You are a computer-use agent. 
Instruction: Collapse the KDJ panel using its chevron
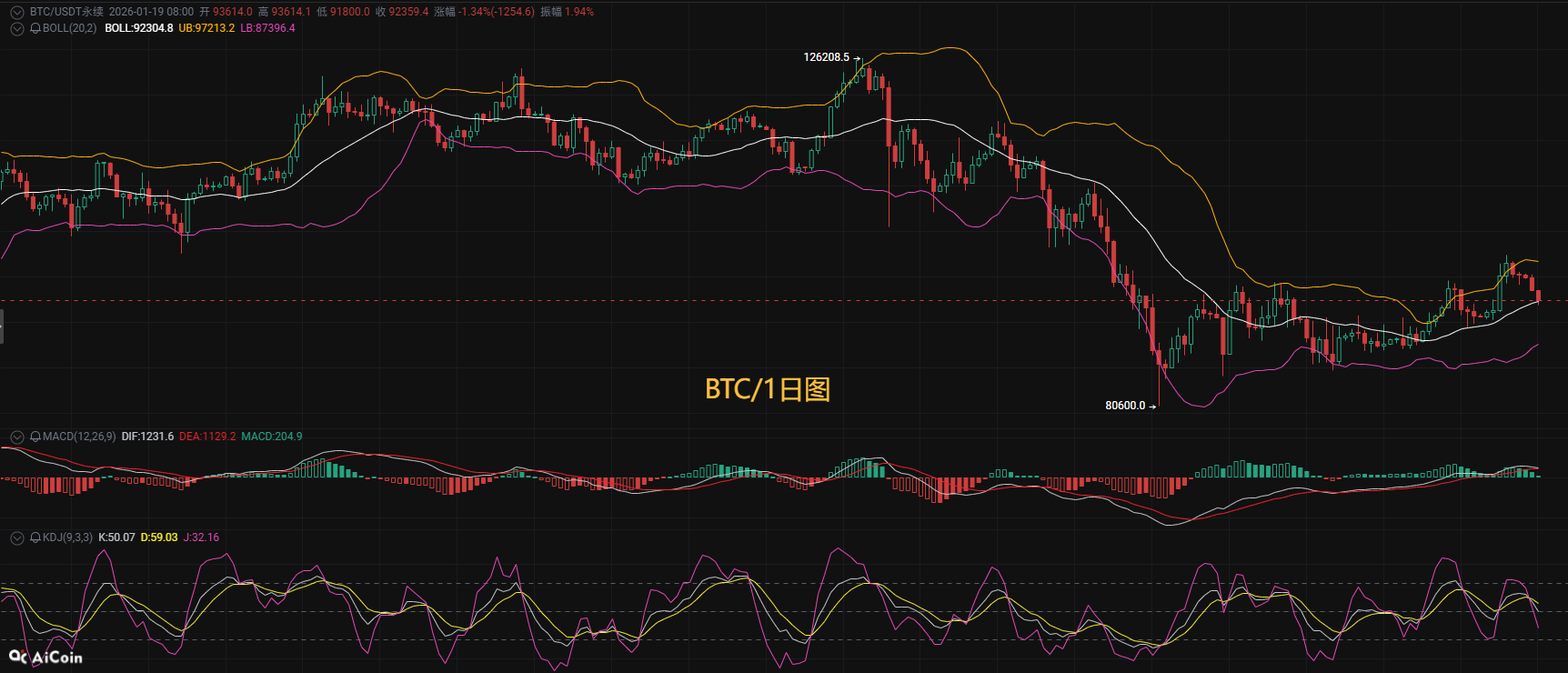pyautogui.click(x=16, y=537)
